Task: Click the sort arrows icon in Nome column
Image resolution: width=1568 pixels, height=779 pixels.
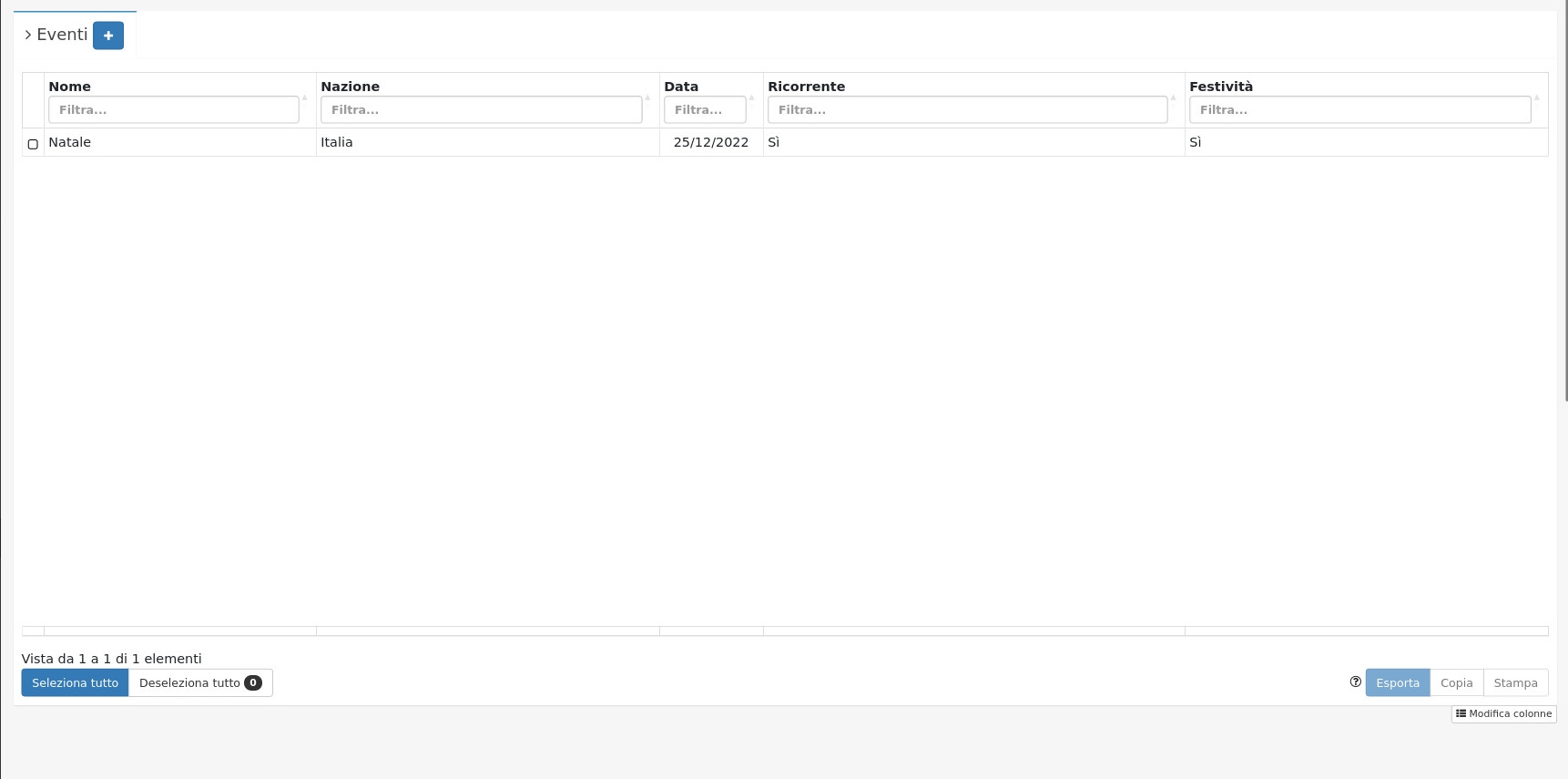Action: click(305, 97)
